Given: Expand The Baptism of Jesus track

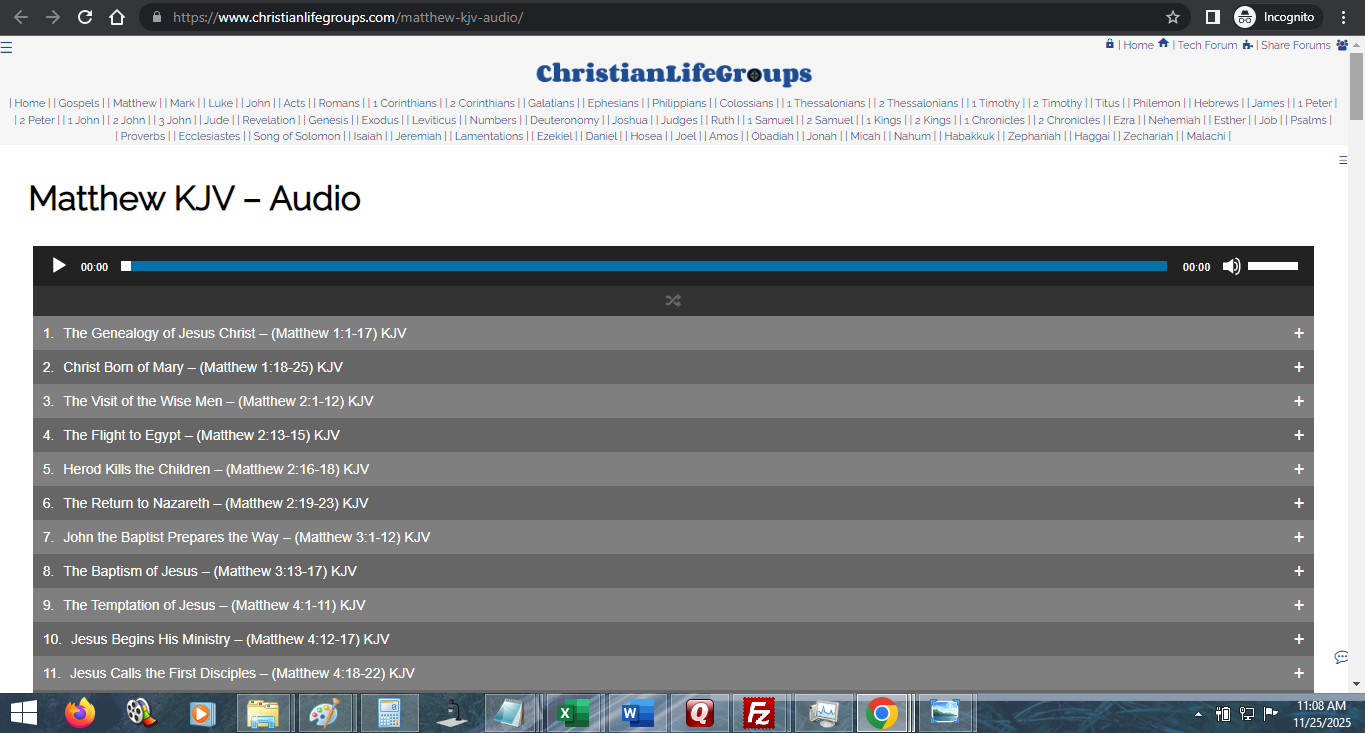Looking at the screenshot, I should click(x=1298, y=571).
